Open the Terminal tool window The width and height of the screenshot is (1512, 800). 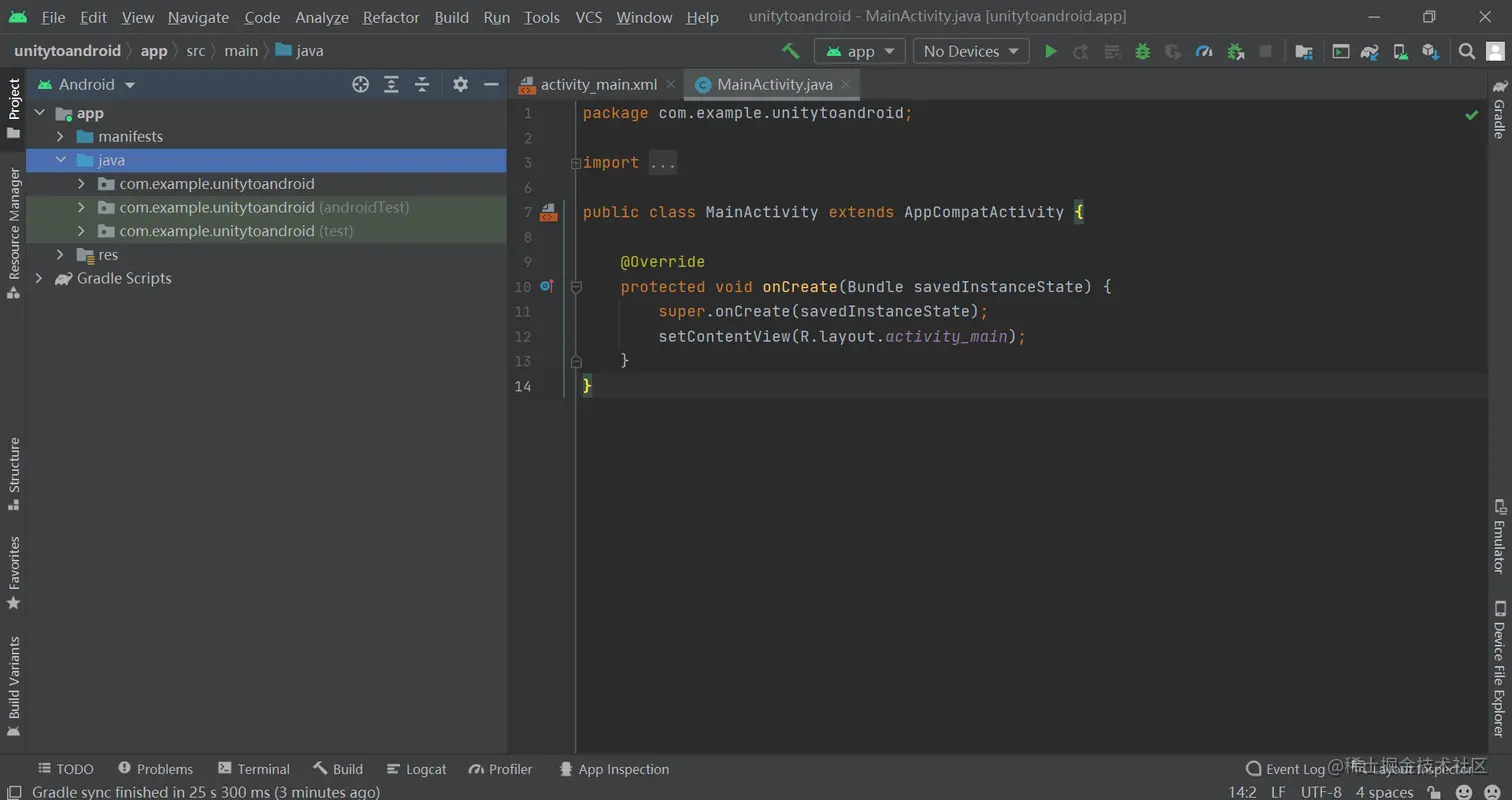point(253,769)
